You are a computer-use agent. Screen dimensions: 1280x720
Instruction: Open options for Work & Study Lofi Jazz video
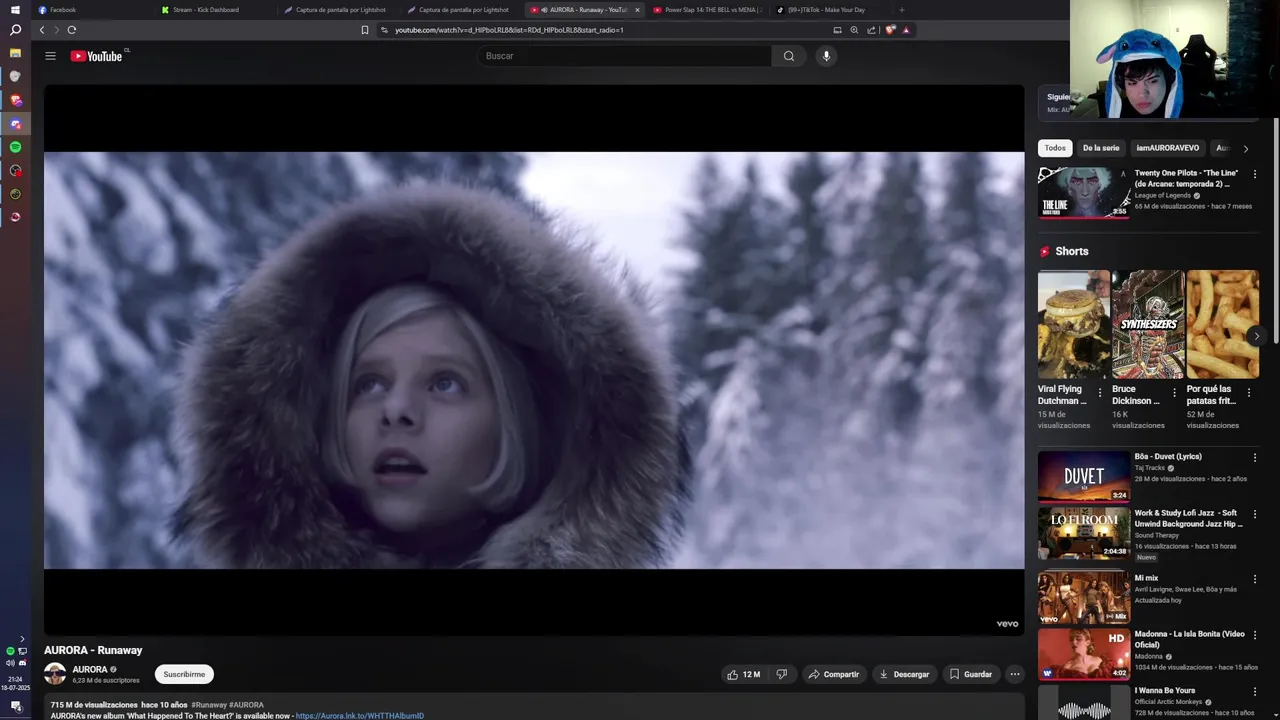(1255, 514)
